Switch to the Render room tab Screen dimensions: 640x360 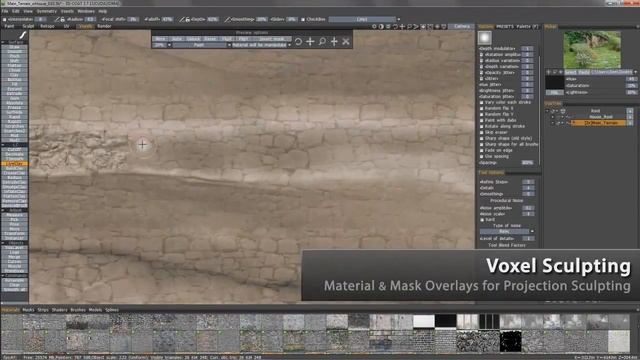pos(104,26)
